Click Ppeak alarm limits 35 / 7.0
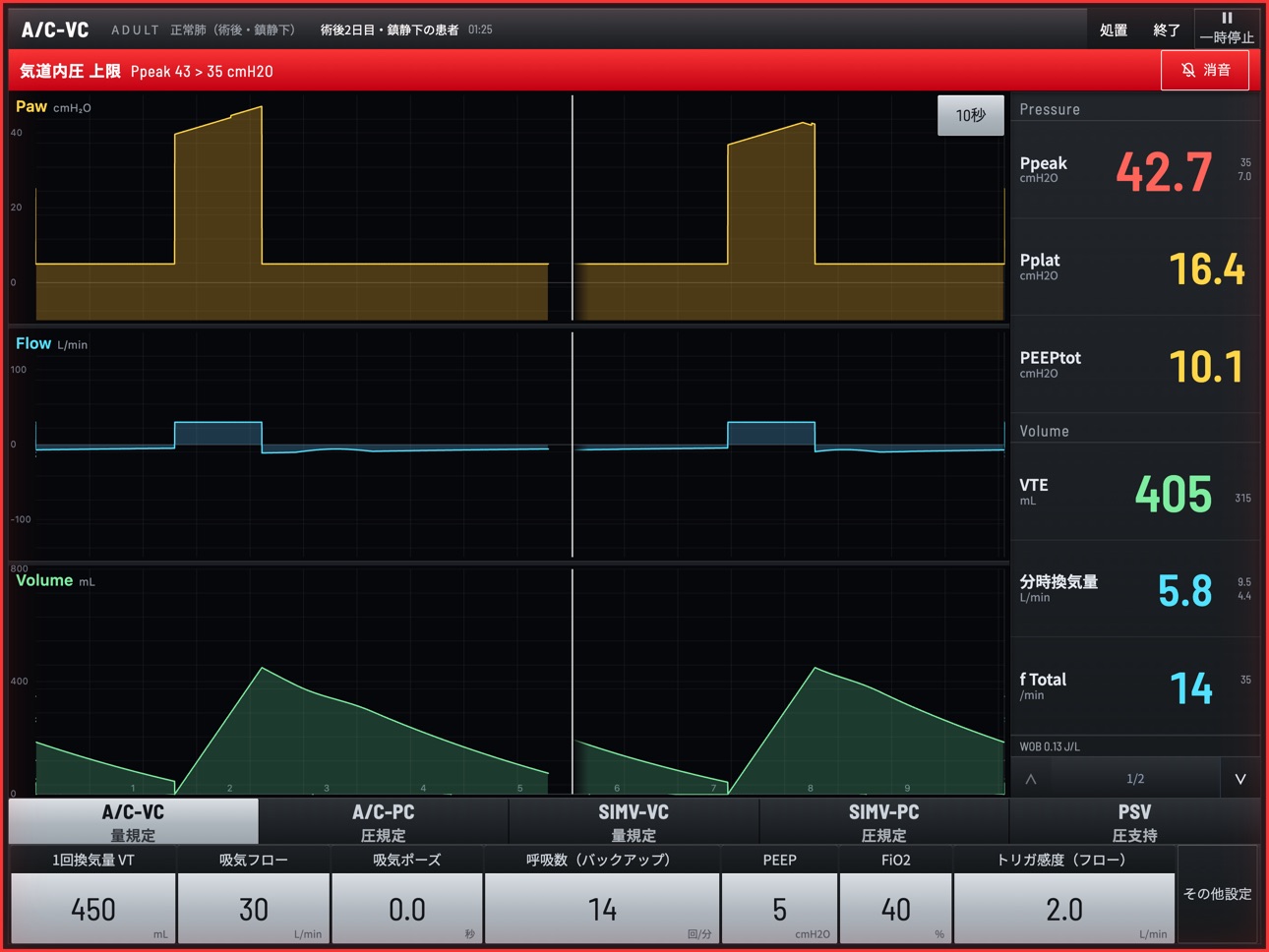The image size is (1269, 952). [1244, 169]
